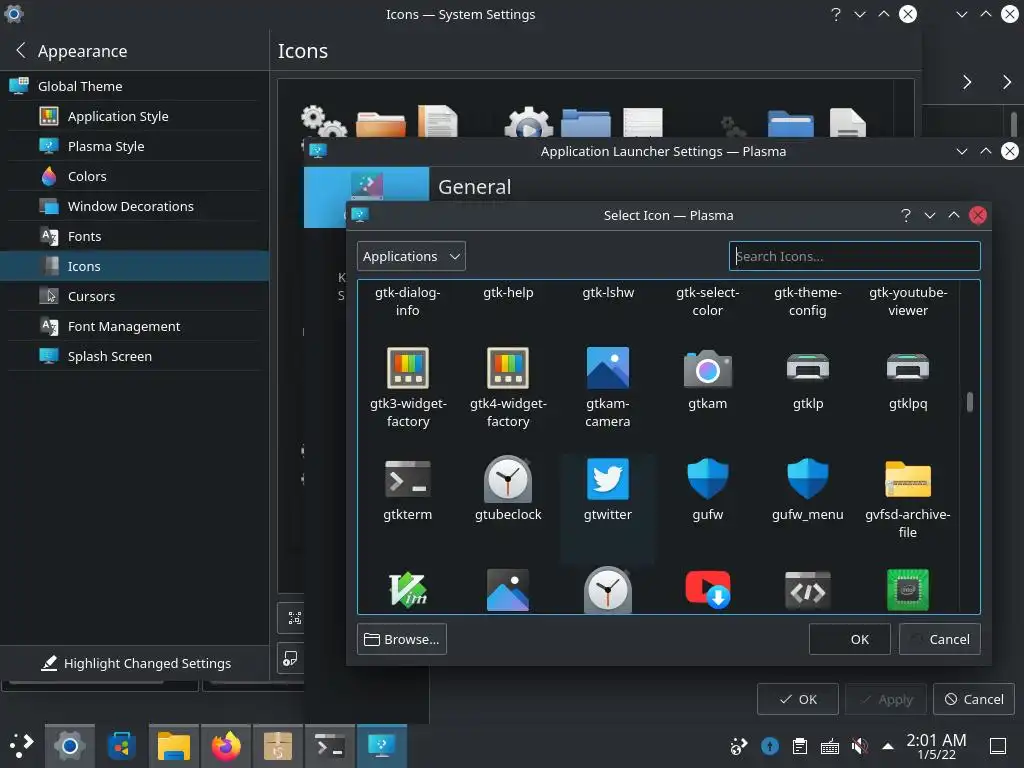The image size is (1024, 768).
Task: Switch to System Settings in taskbar
Action: 70,746
